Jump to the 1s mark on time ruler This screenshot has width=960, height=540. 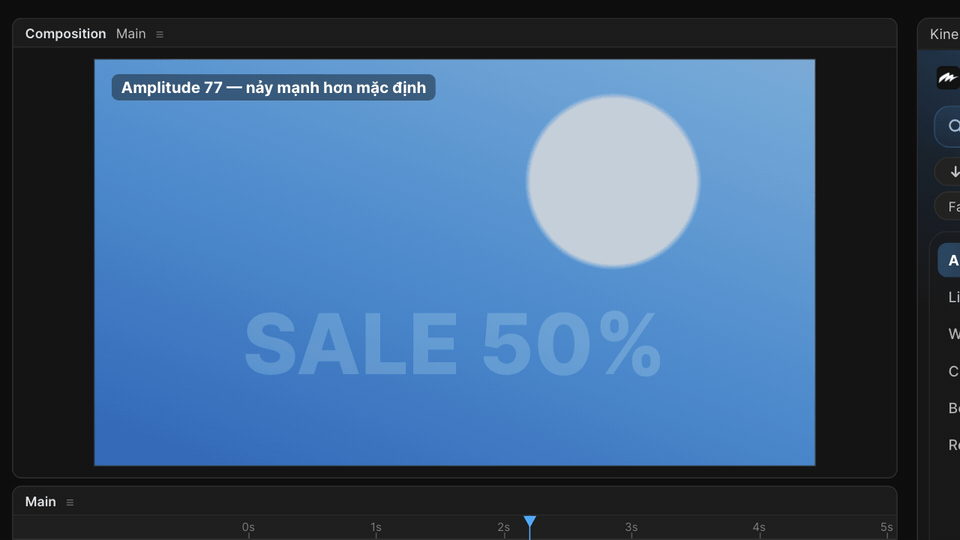pos(376,527)
